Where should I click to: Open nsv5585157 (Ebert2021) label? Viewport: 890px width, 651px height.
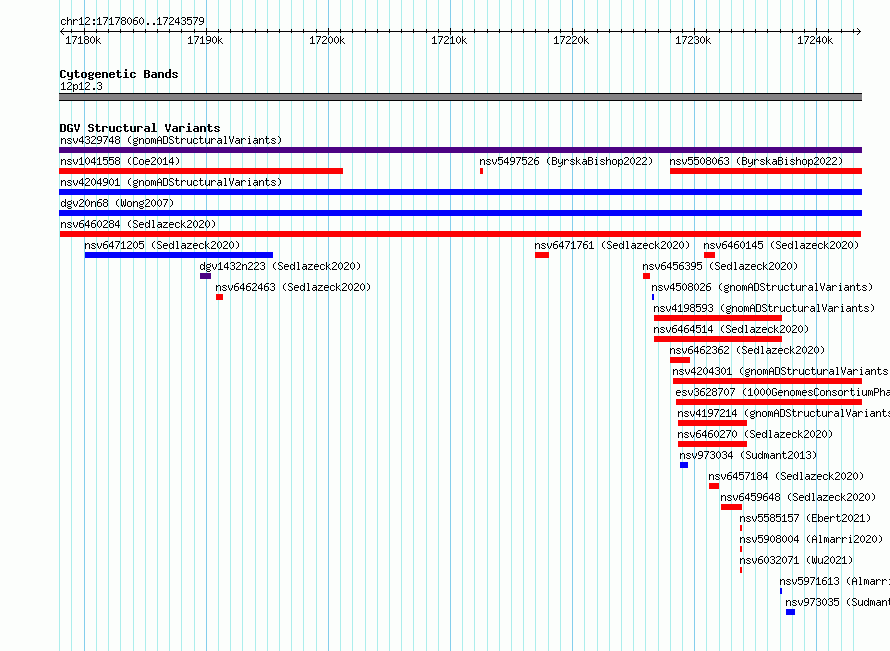pos(805,518)
